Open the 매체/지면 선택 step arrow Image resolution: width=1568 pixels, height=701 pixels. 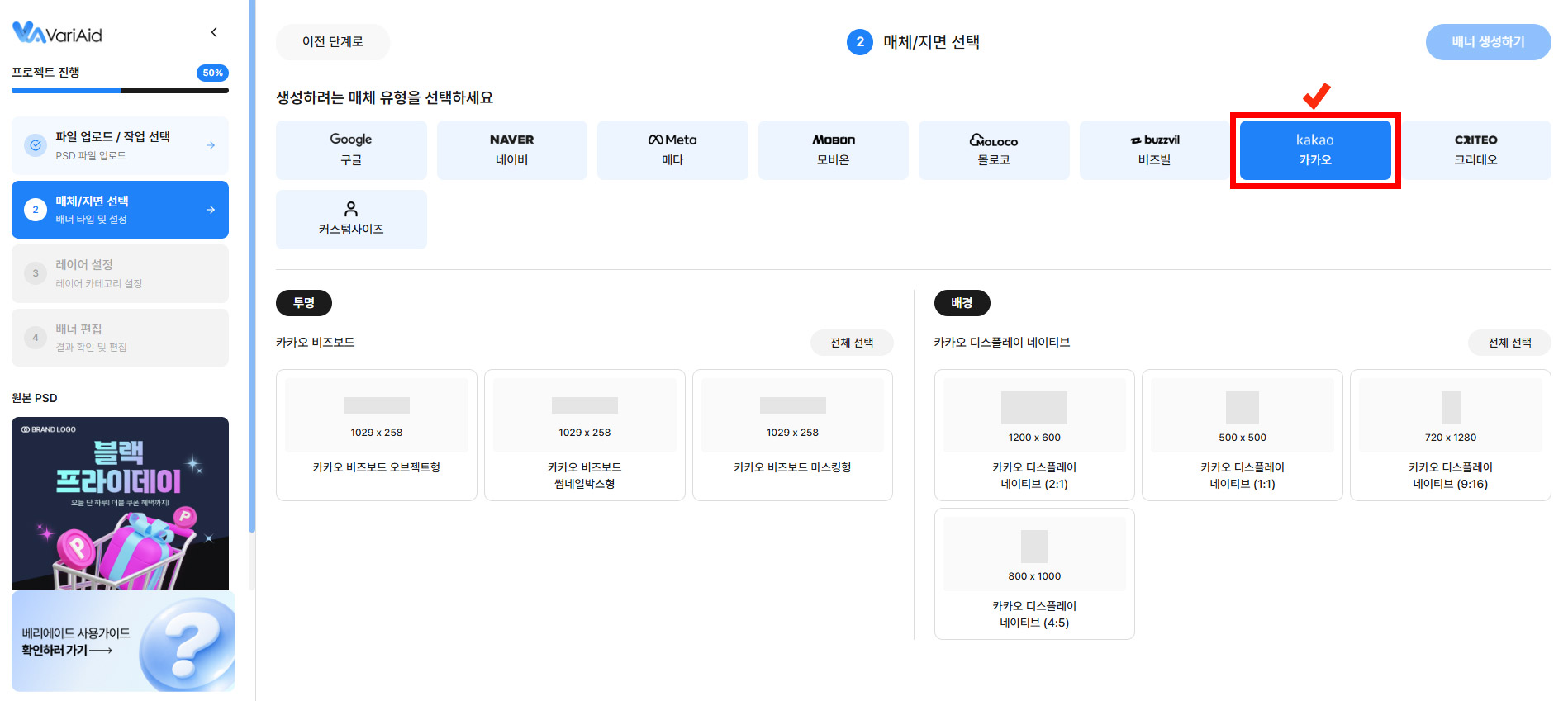click(x=211, y=210)
